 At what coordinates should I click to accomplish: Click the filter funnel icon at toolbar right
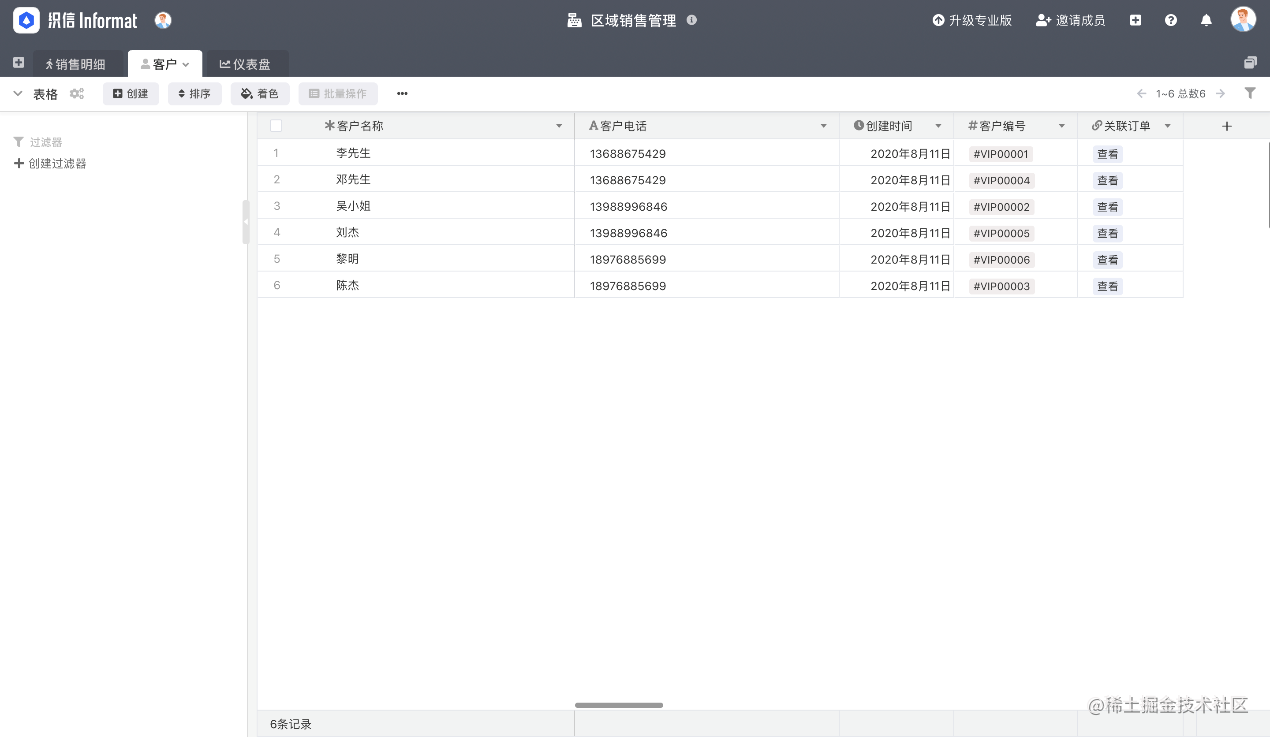click(1250, 93)
